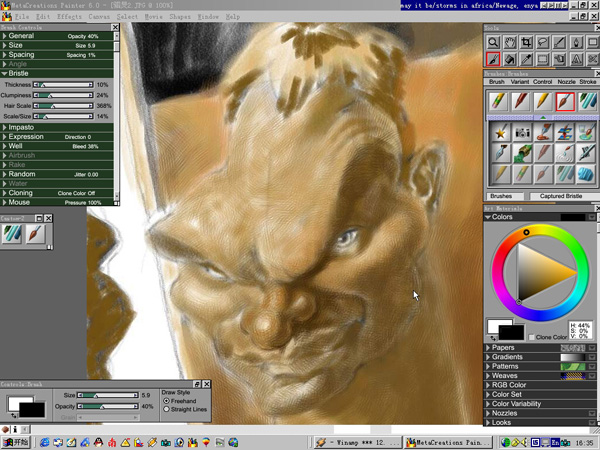The image size is (600, 450).
Task: Choose the yellow pencil brush in top row
Action: point(543,102)
